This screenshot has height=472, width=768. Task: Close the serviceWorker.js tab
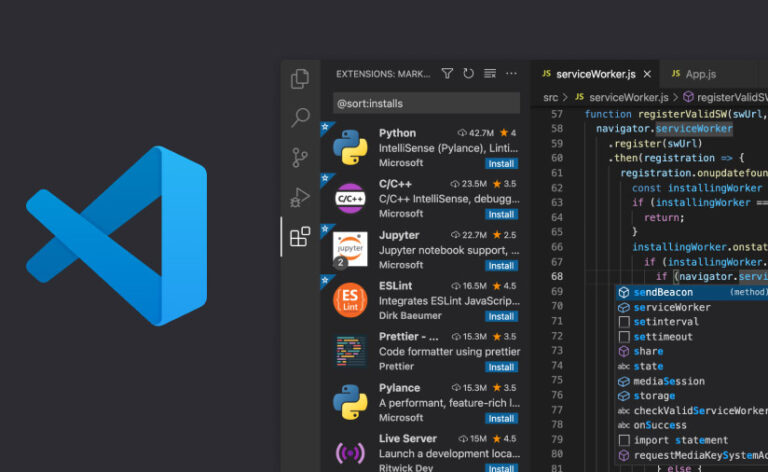pyautogui.click(x=647, y=74)
